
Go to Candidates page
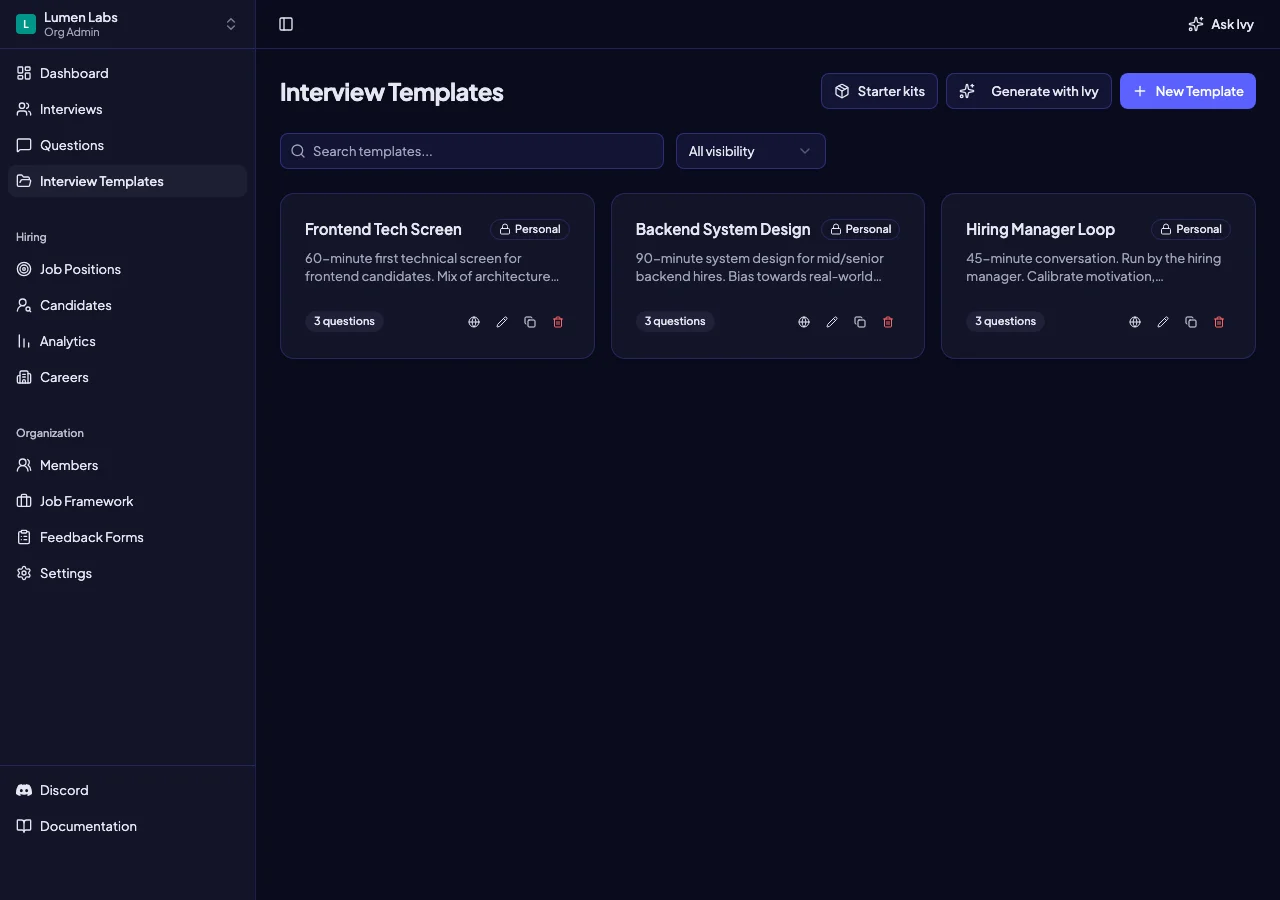tap(127, 305)
